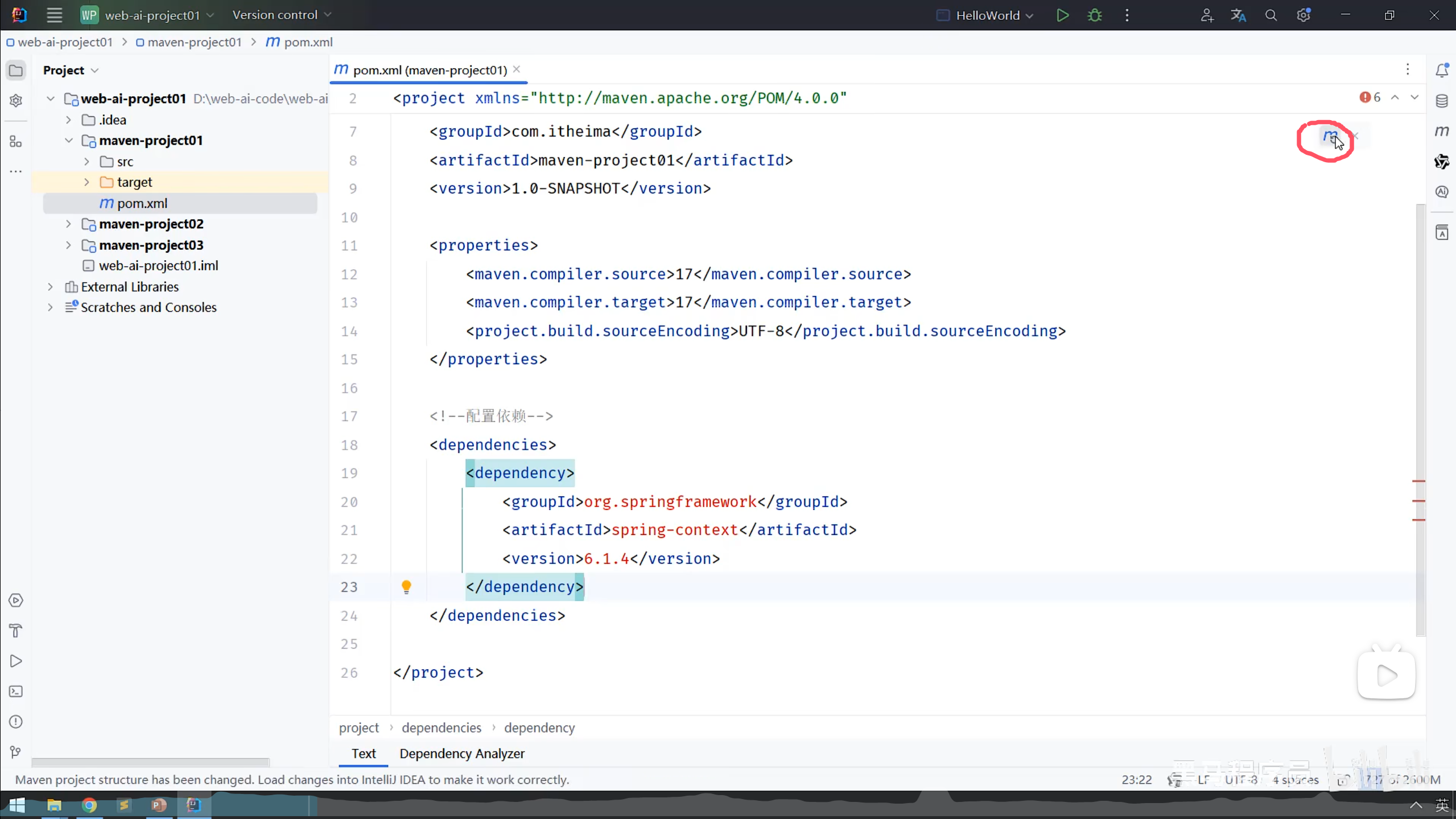Image resolution: width=1456 pixels, height=819 pixels.
Task: Open the Maven tool window on the right sidebar
Action: click(1441, 131)
